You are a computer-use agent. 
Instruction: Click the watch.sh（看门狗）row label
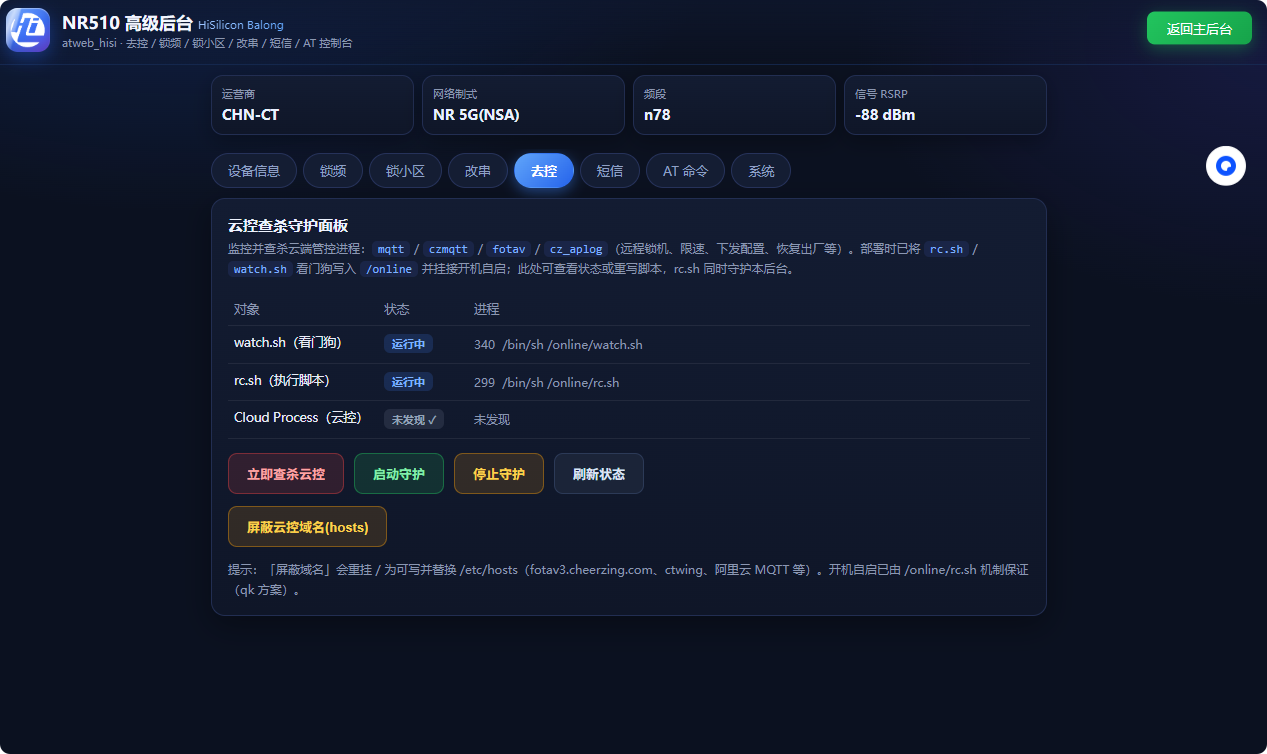(288, 343)
